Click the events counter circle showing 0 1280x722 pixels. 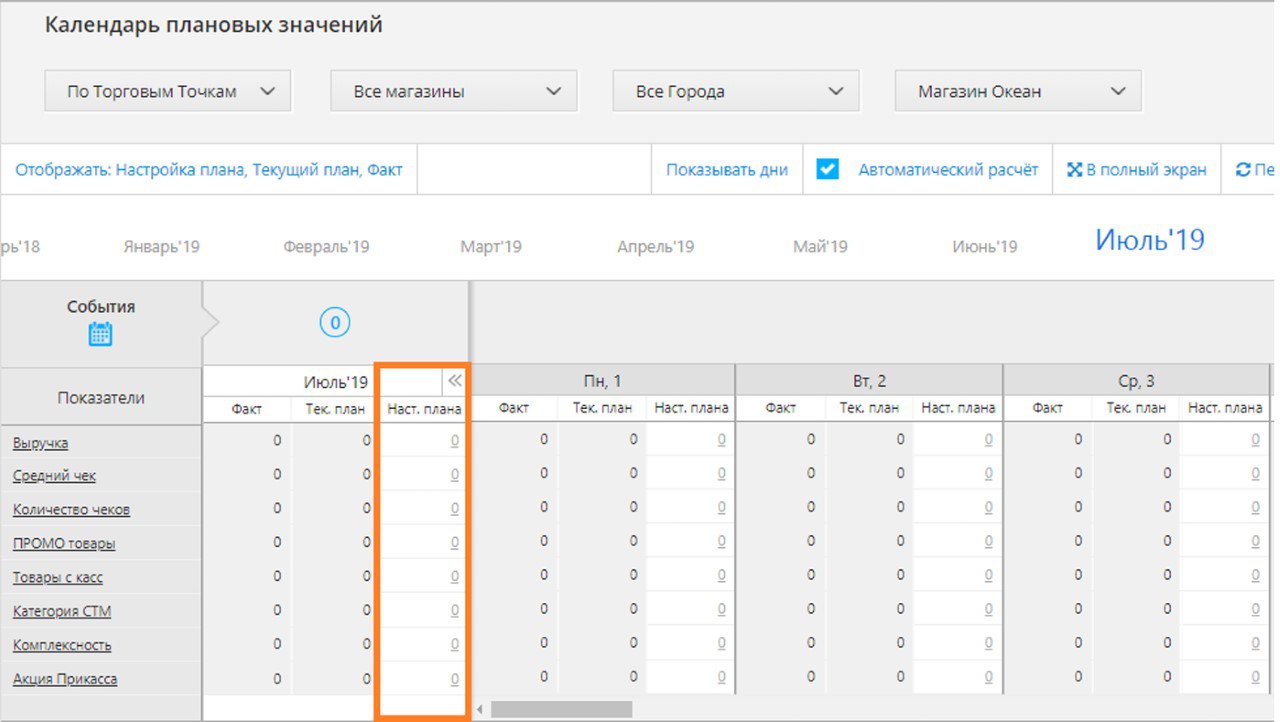pyautogui.click(x=335, y=322)
